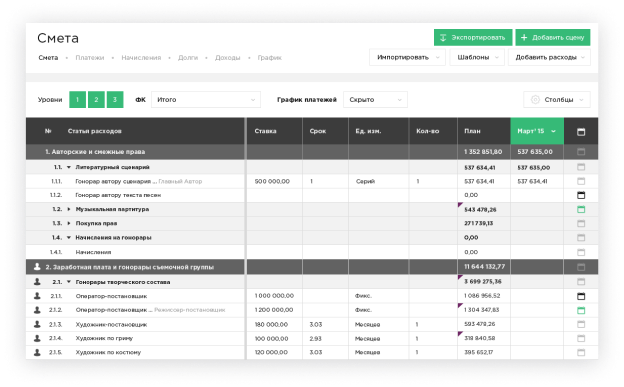Screen dimensions: 624x387
Task: Click Ставка column header
Action: (x=265, y=131)
